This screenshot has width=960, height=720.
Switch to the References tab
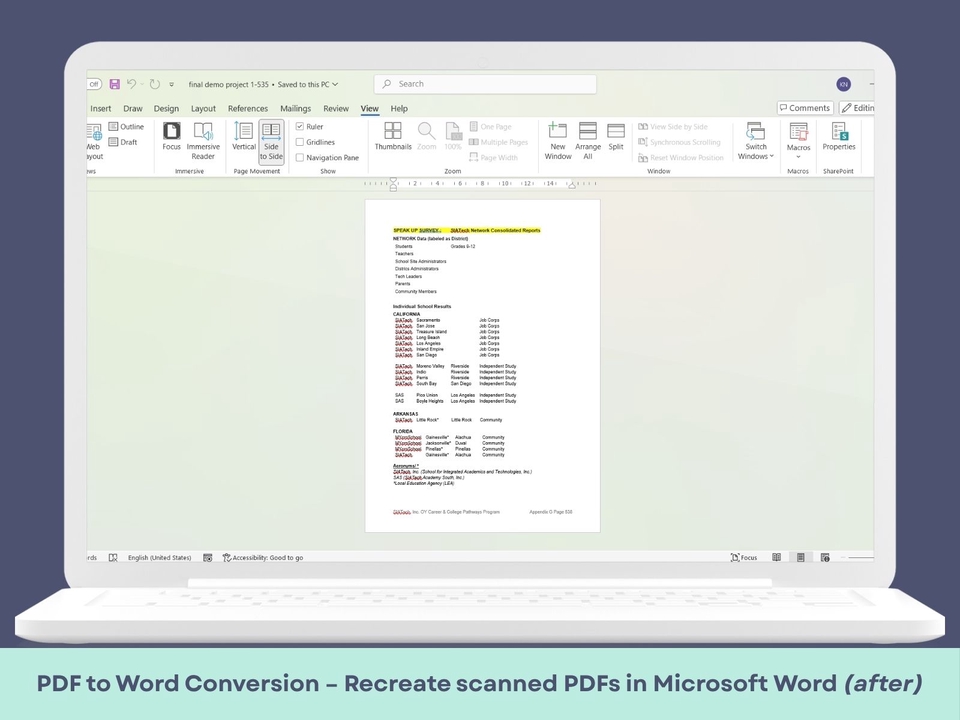click(247, 108)
